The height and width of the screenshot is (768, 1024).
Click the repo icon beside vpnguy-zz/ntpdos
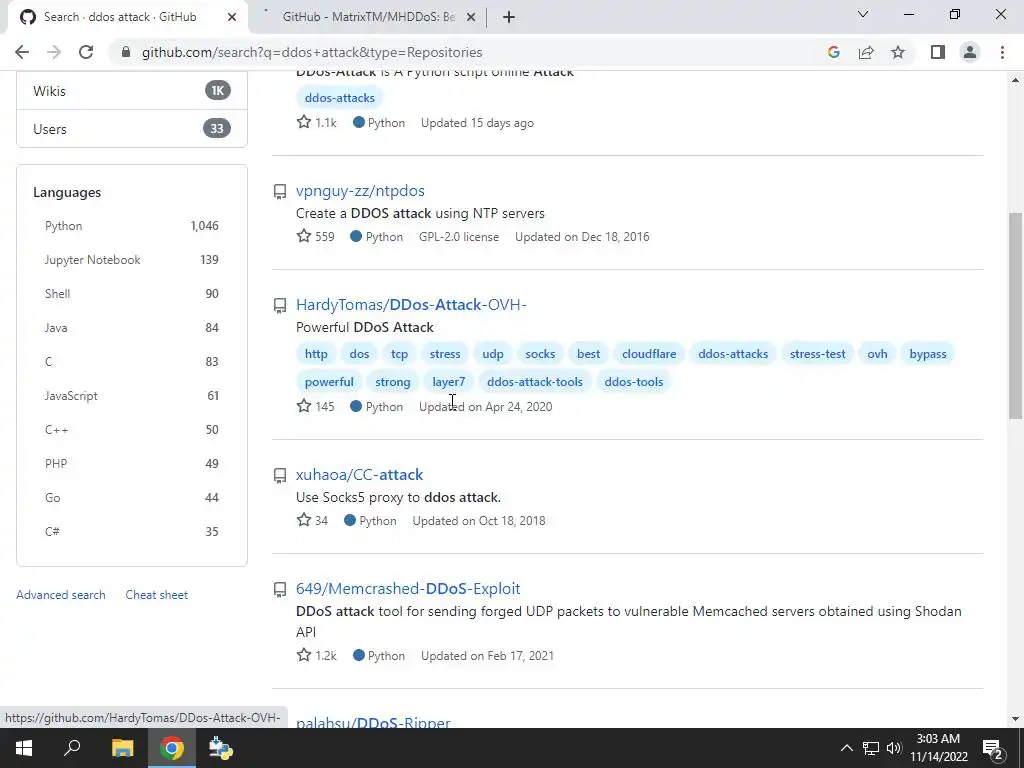pyautogui.click(x=280, y=191)
